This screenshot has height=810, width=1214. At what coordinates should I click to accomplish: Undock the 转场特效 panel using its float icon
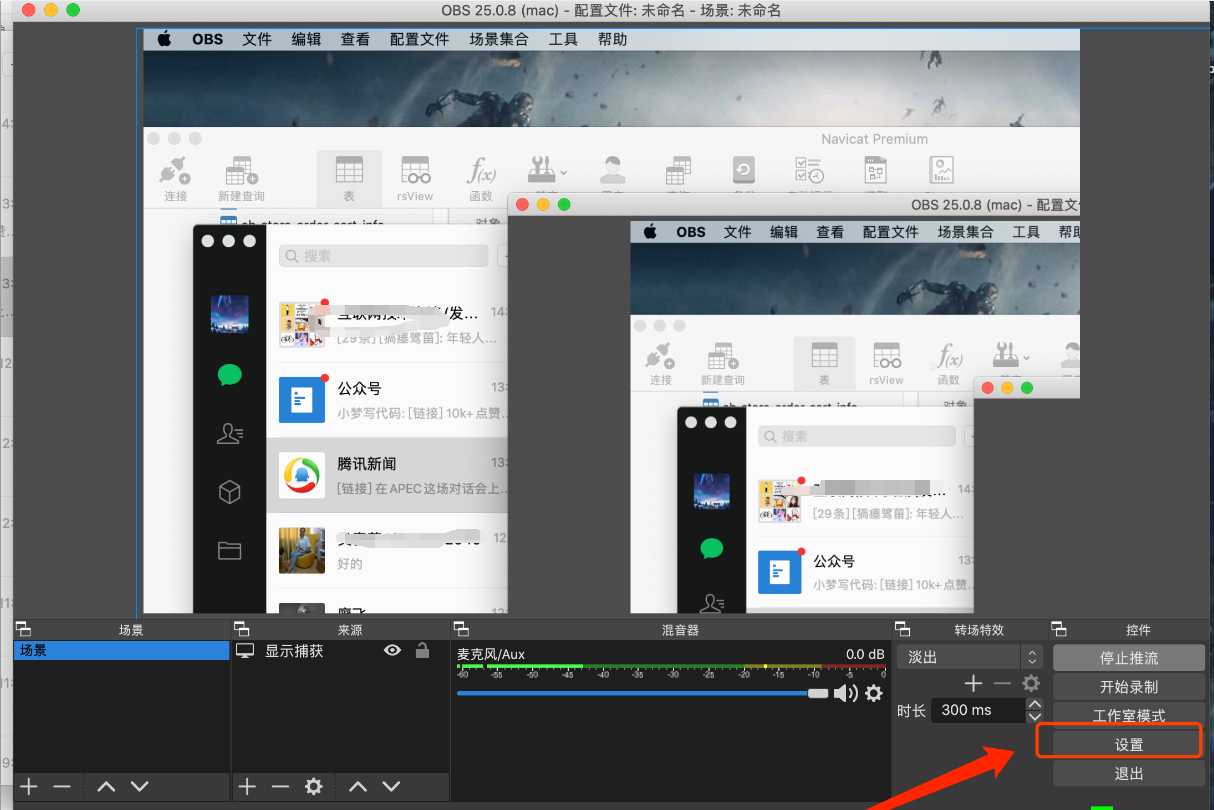coord(902,629)
